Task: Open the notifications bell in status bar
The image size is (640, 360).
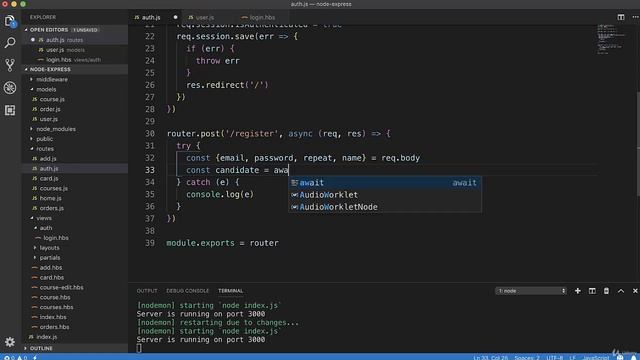Action: point(634,357)
